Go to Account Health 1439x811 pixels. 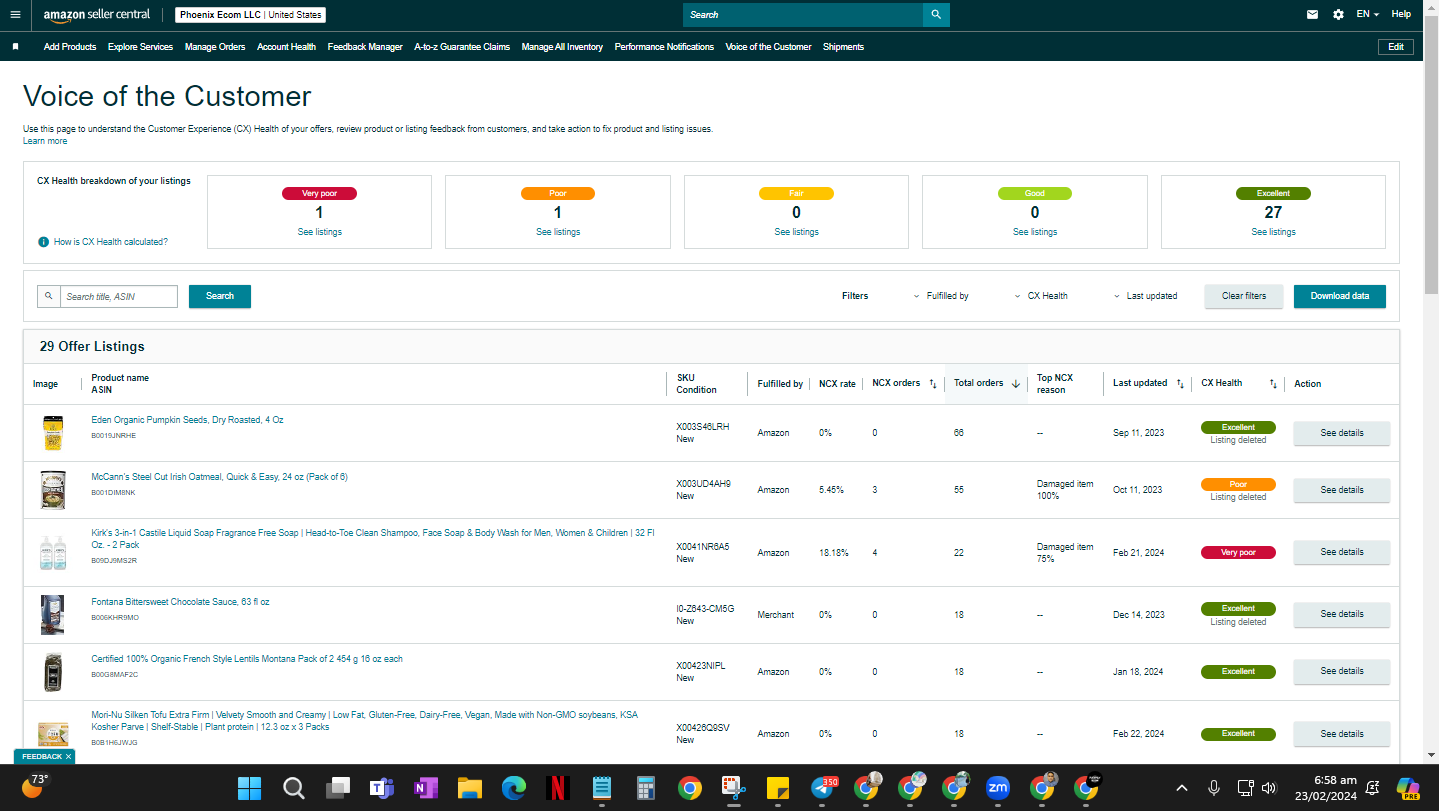point(286,47)
